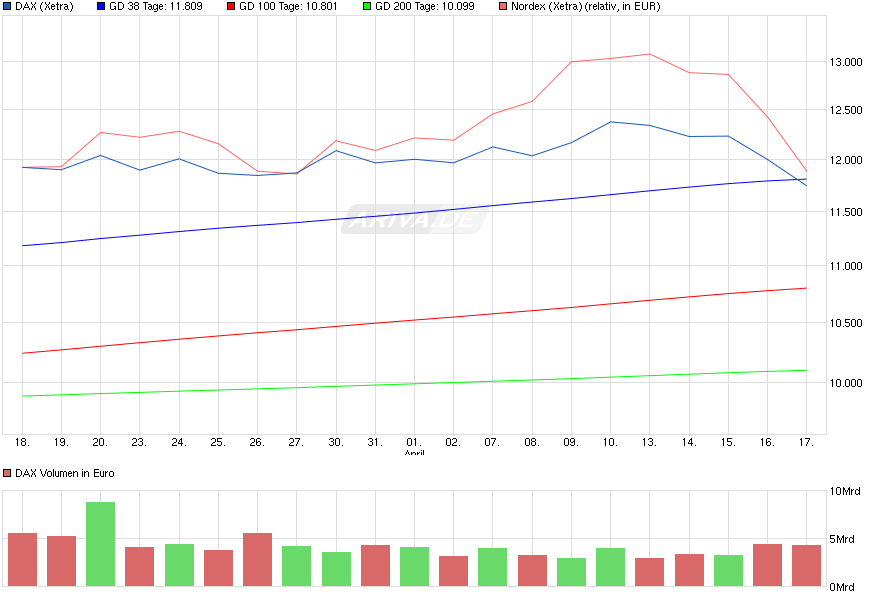Expand the April axis label
Screen dimensions: 871x597
[x=413, y=451]
